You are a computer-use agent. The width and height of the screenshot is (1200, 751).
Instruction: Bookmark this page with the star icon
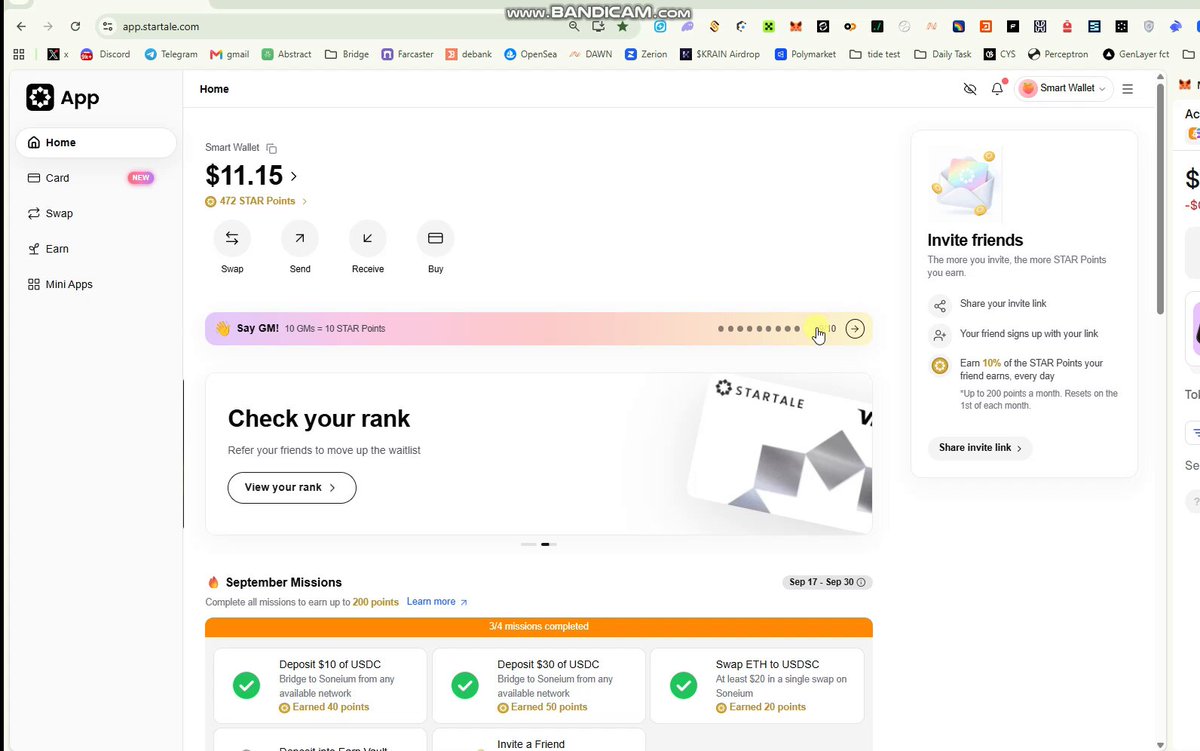[x=623, y=26]
